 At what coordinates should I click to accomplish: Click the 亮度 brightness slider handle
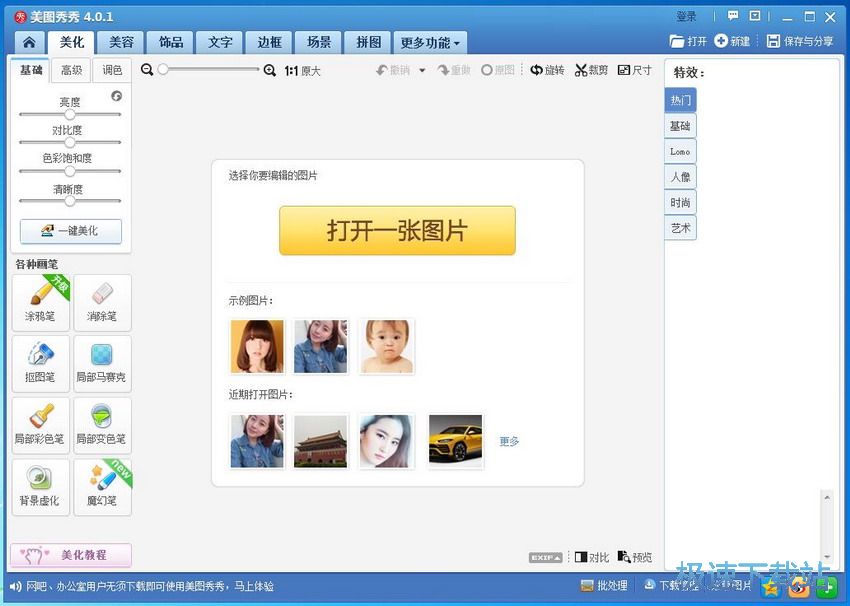[70, 114]
